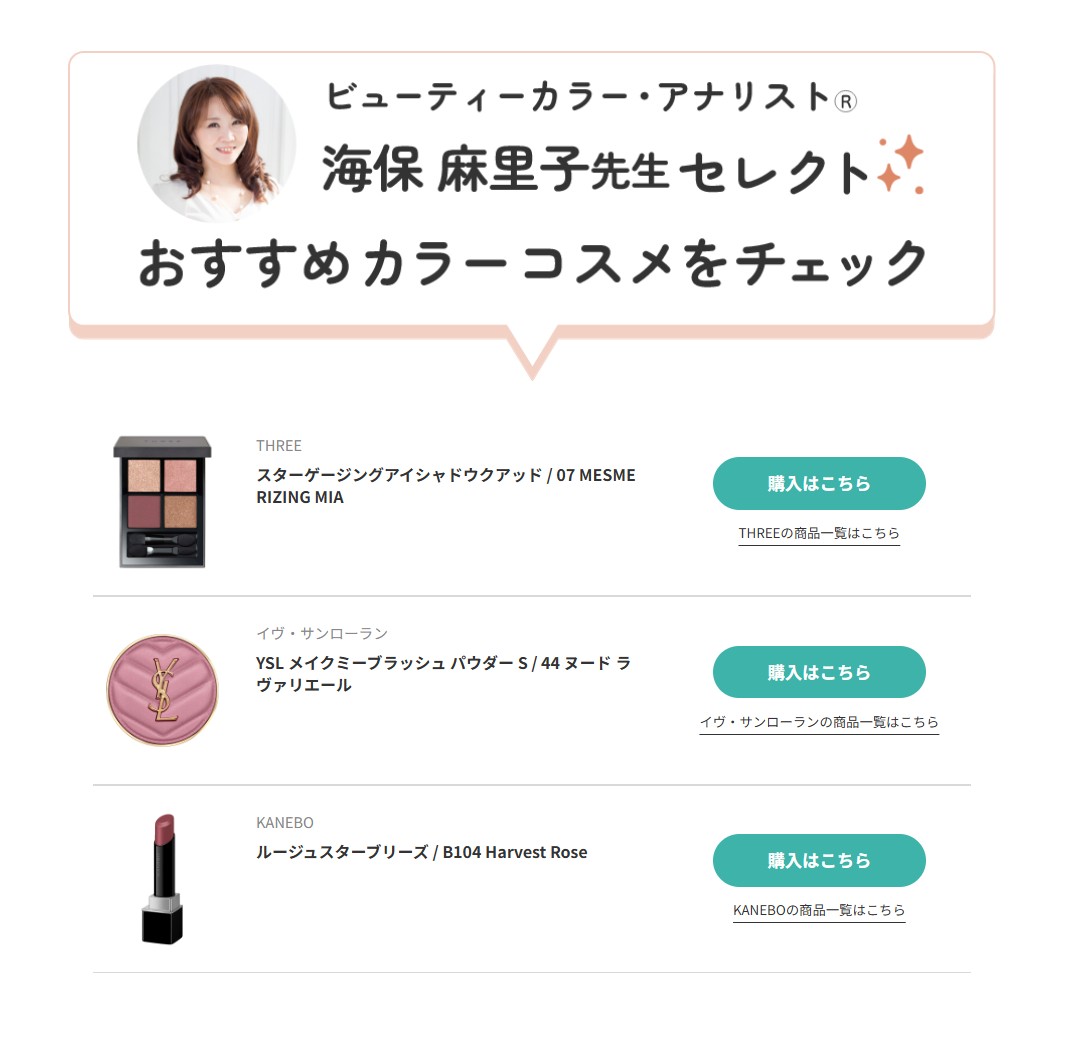
Task: Select the burgundy shade in eyeshadow palette
Action: pyautogui.click(x=144, y=511)
